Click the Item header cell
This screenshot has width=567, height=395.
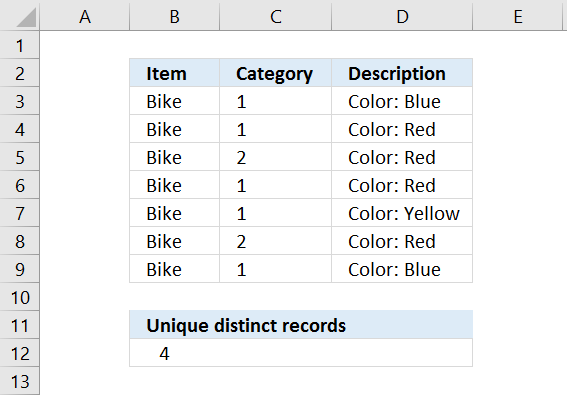point(175,73)
